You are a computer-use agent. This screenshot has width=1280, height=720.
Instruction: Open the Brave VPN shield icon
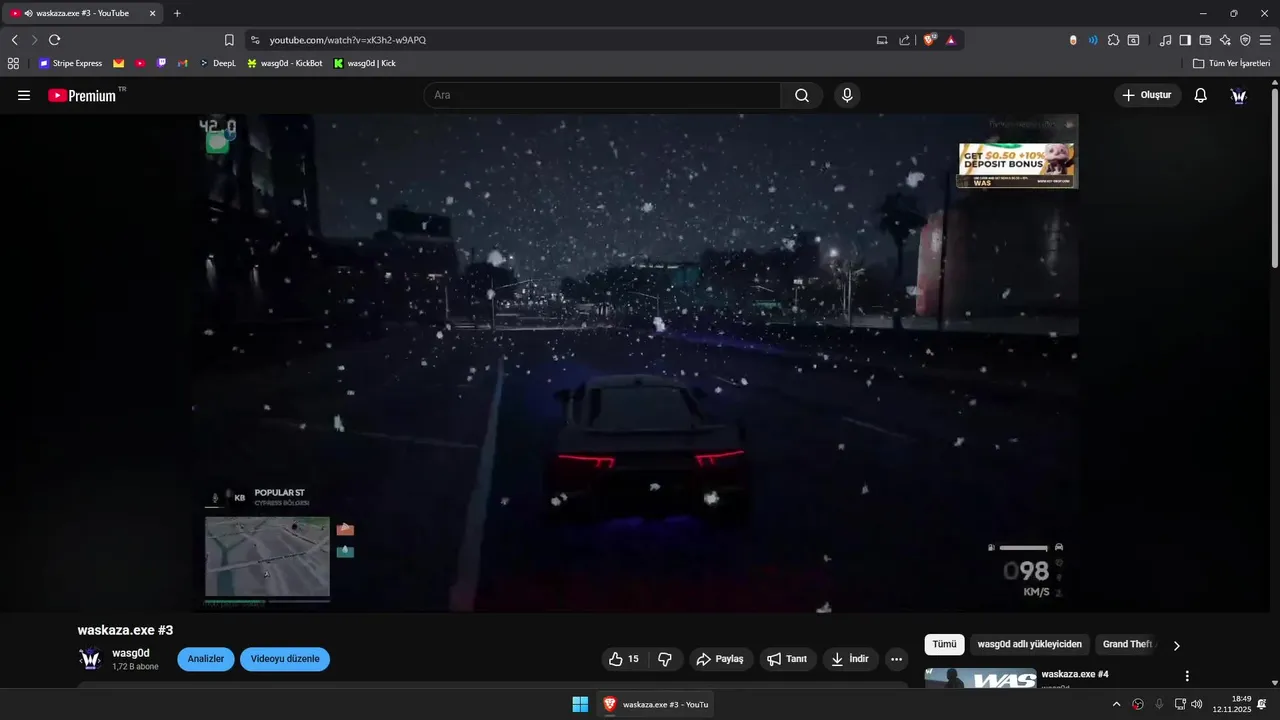click(1245, 40)
